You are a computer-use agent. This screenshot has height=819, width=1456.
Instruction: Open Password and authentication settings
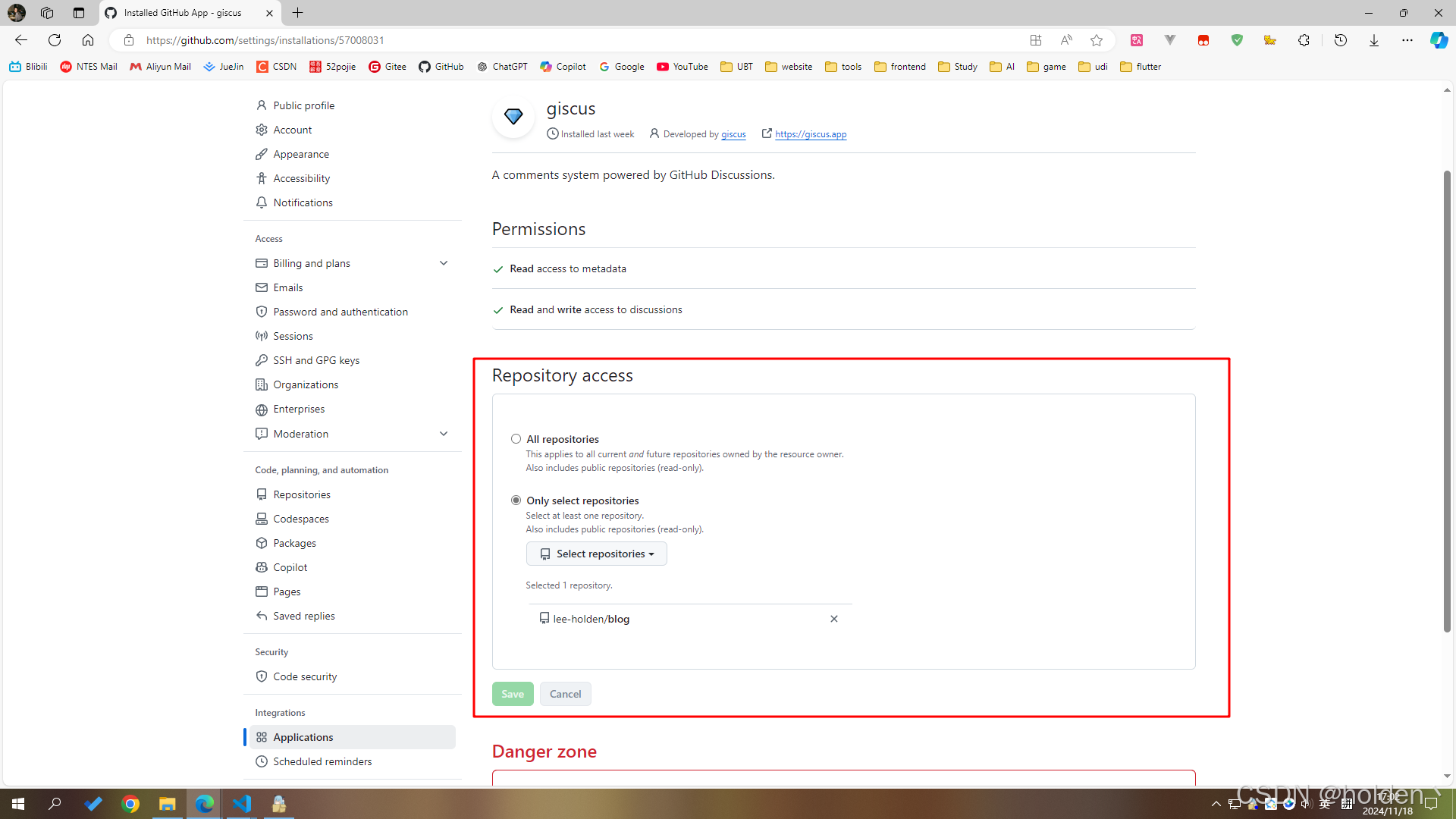(x=340, y=312)
